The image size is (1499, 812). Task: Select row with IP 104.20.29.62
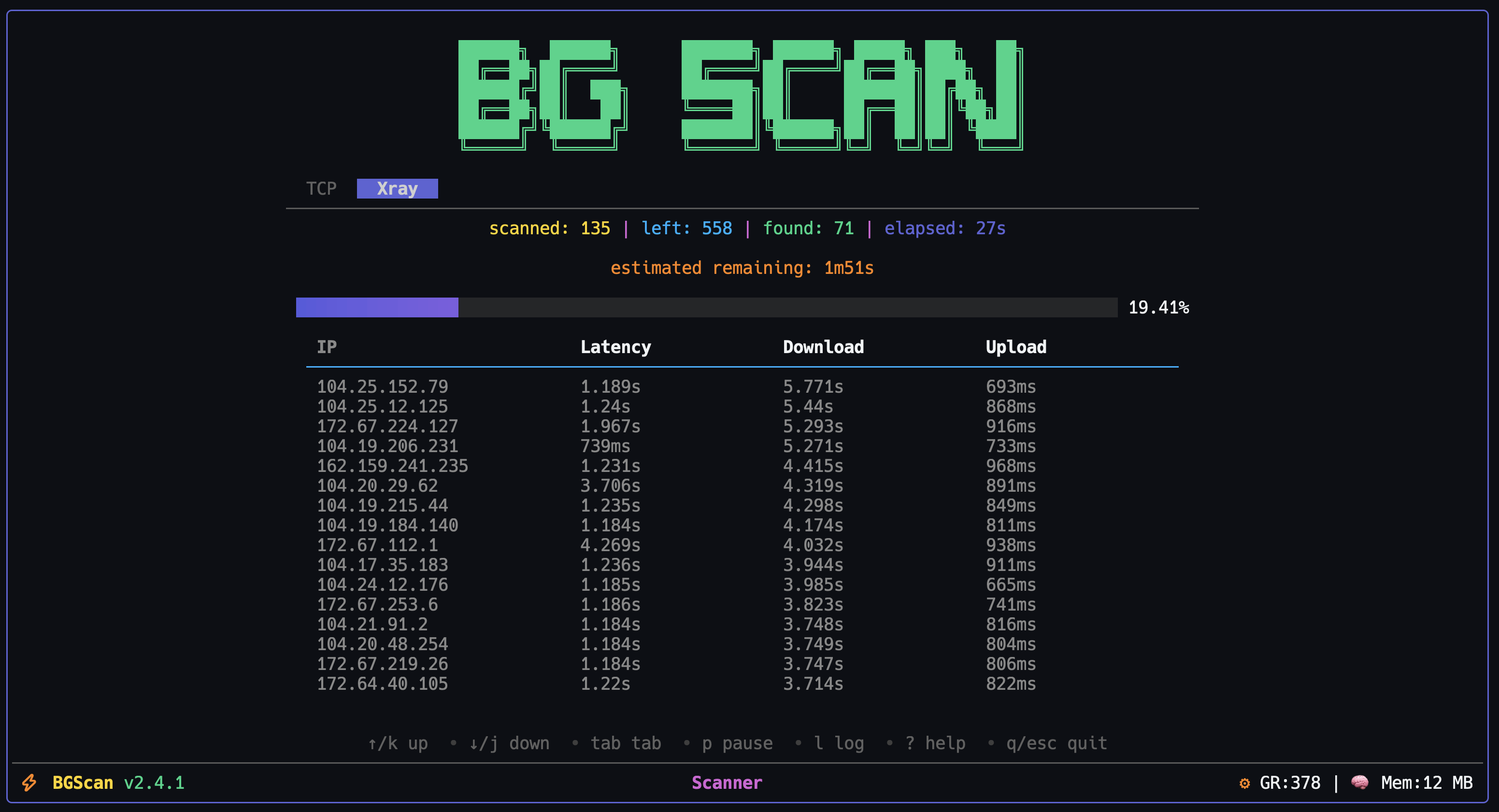tap(742, 485)
